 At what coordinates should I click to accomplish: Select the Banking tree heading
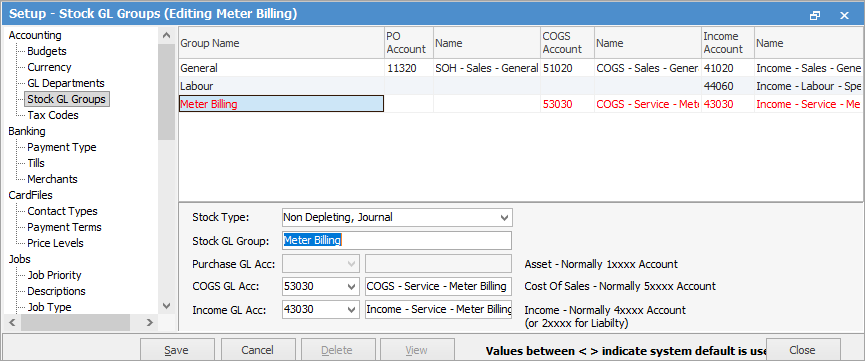[x=26, y=131]
